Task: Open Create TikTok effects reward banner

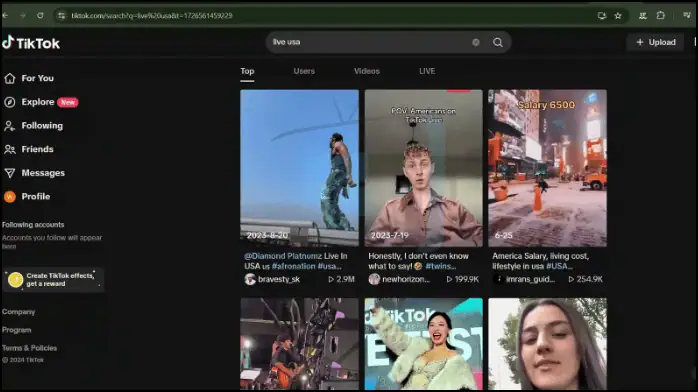Action: tap(53, 279)
